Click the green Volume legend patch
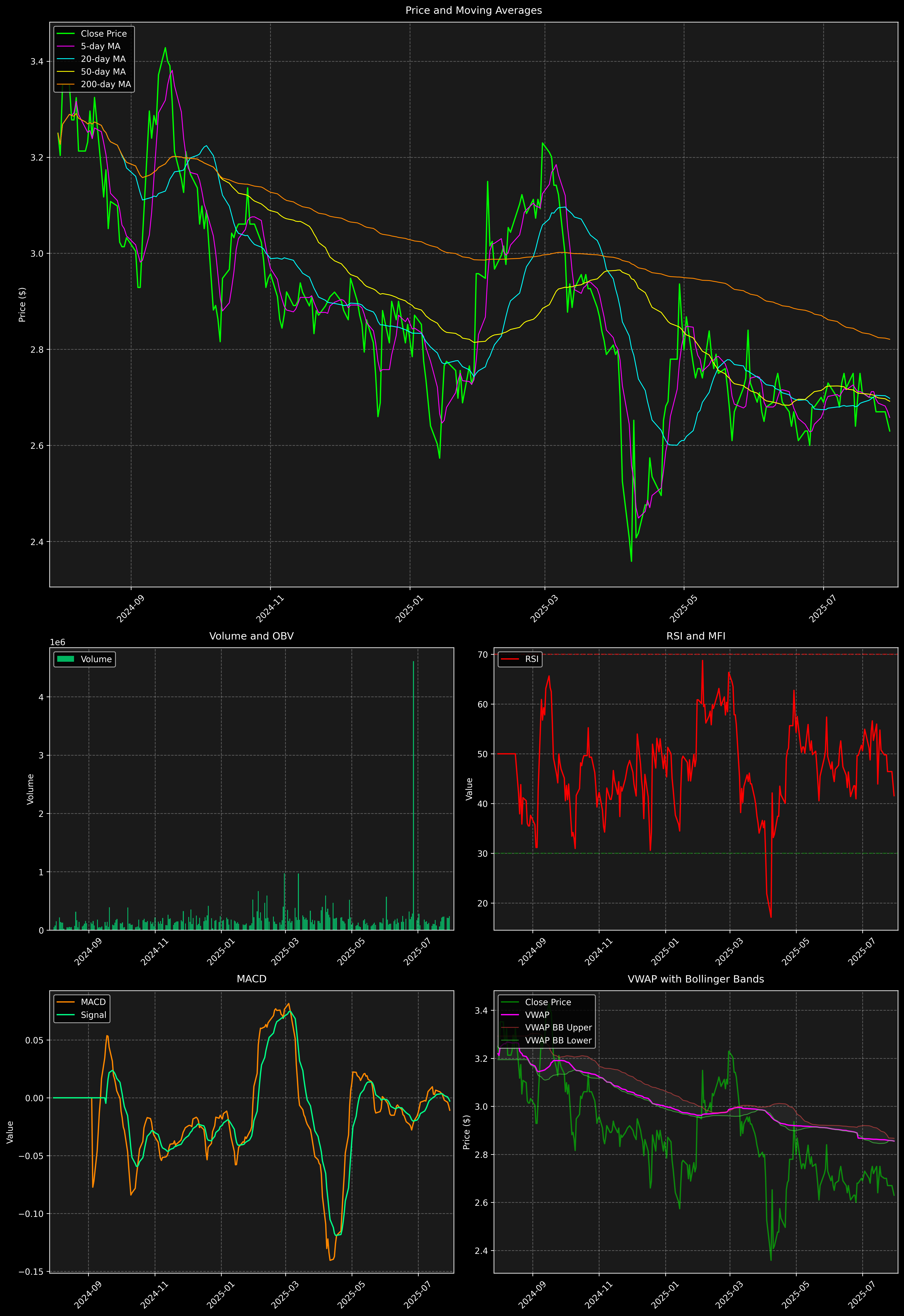 pos(66,659)
